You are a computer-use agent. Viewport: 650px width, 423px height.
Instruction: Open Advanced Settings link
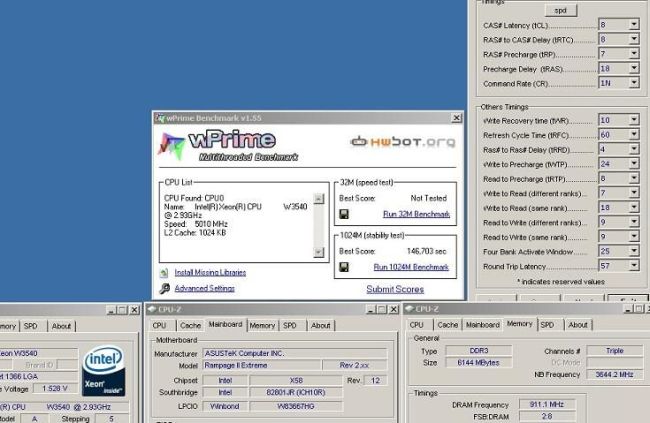click(205, 288)
